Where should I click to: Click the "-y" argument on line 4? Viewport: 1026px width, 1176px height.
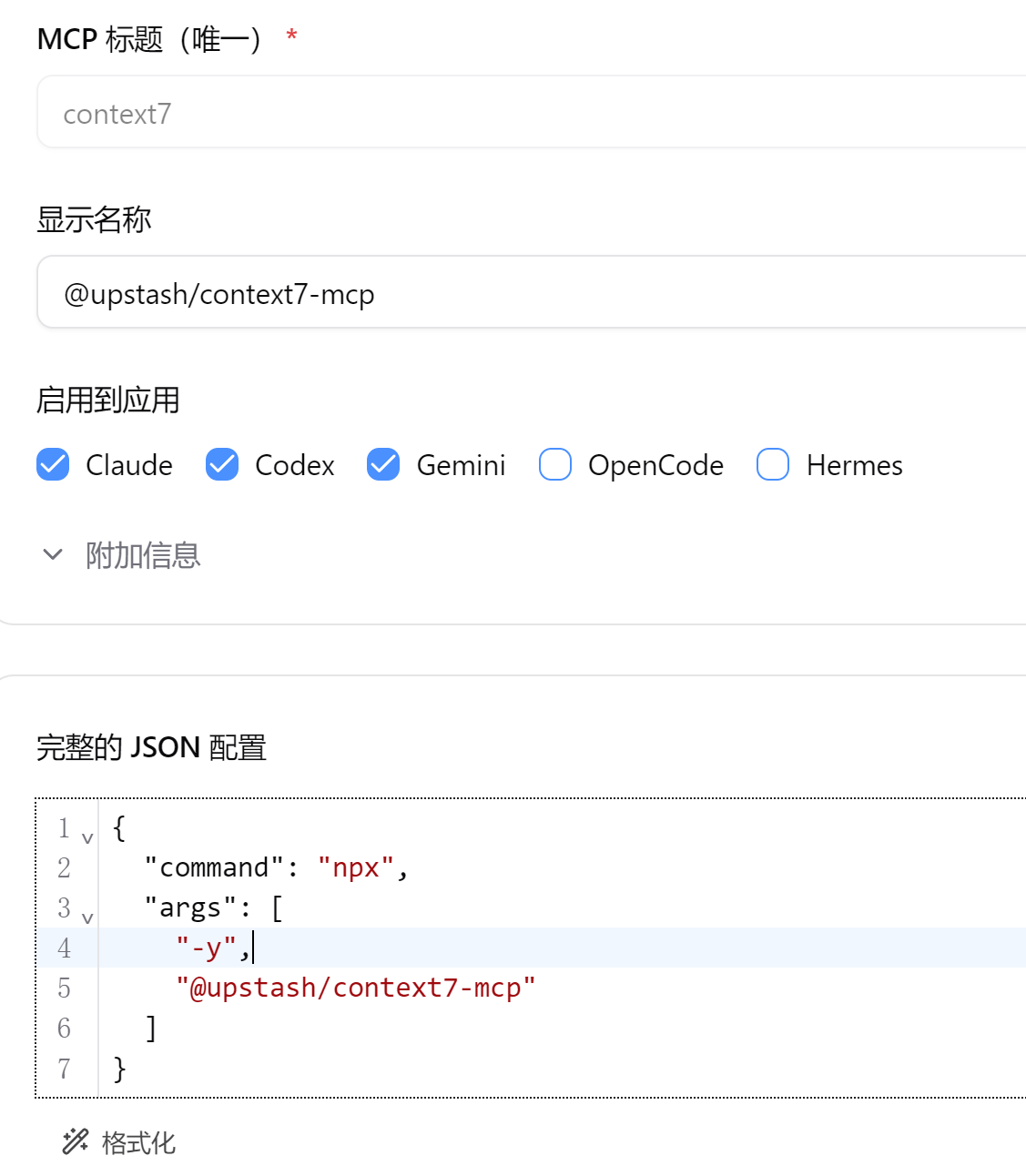point(207,948)
